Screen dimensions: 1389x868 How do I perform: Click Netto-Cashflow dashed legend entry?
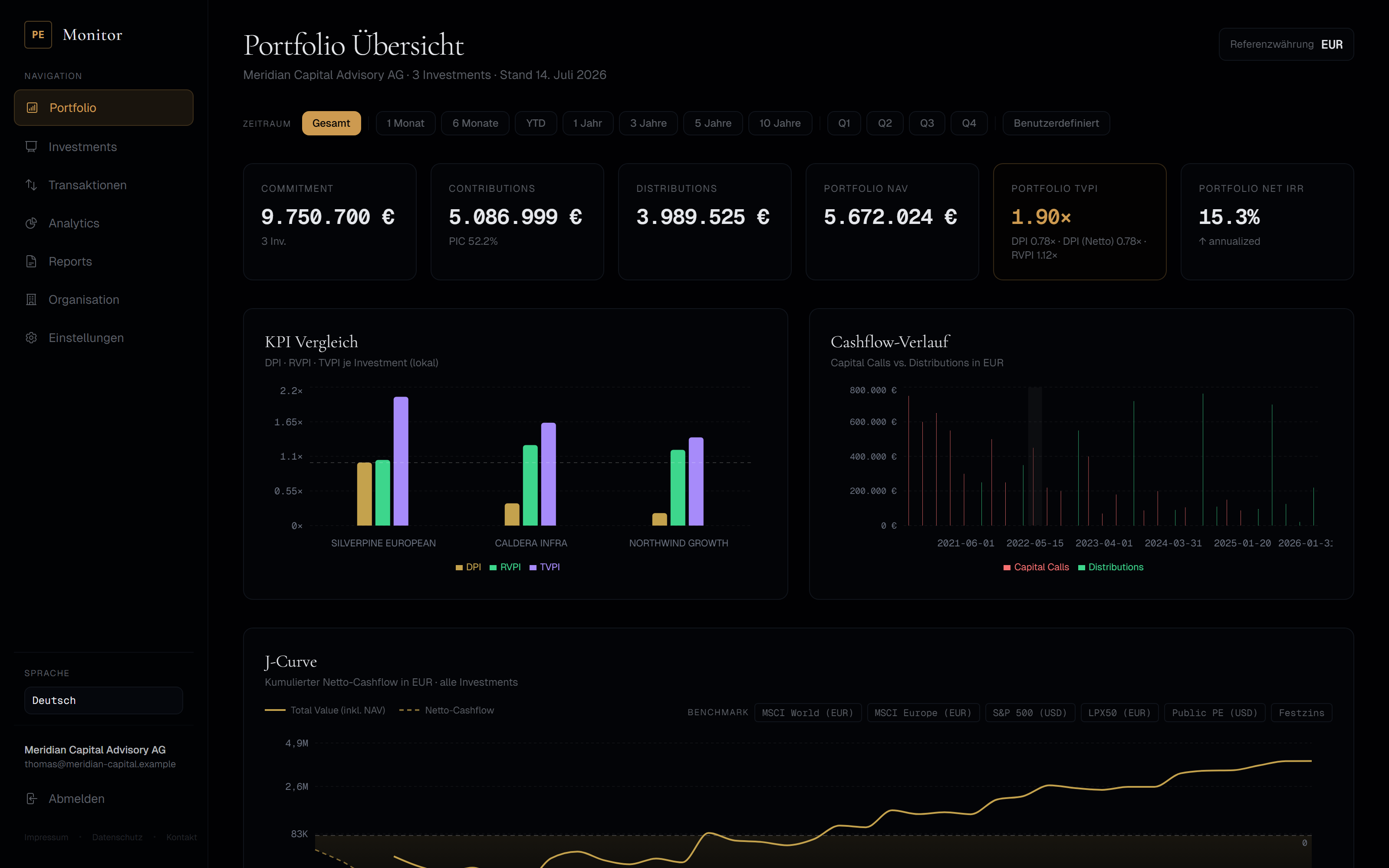(447, 710)
